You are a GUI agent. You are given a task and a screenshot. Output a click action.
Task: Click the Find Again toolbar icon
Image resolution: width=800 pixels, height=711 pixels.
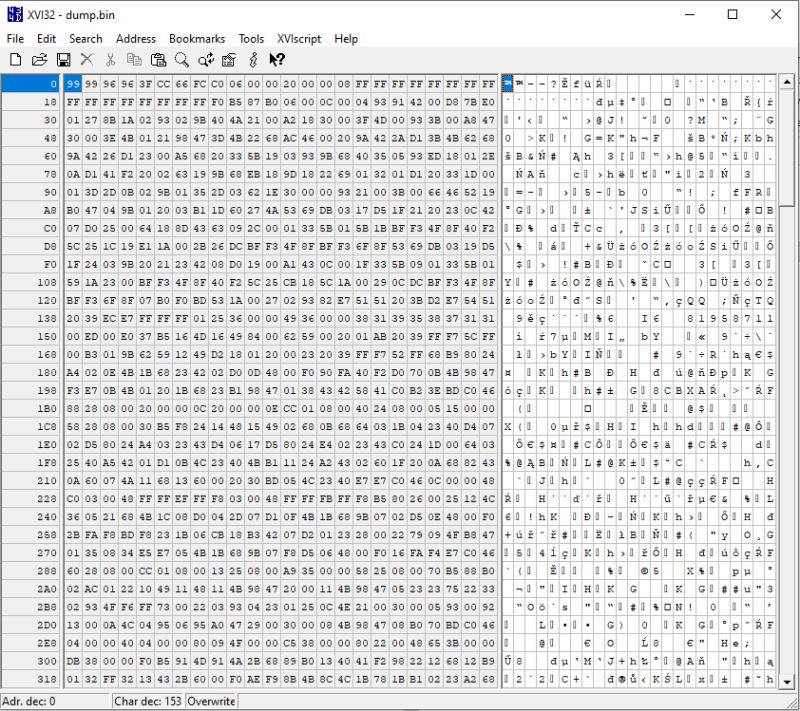206,60
